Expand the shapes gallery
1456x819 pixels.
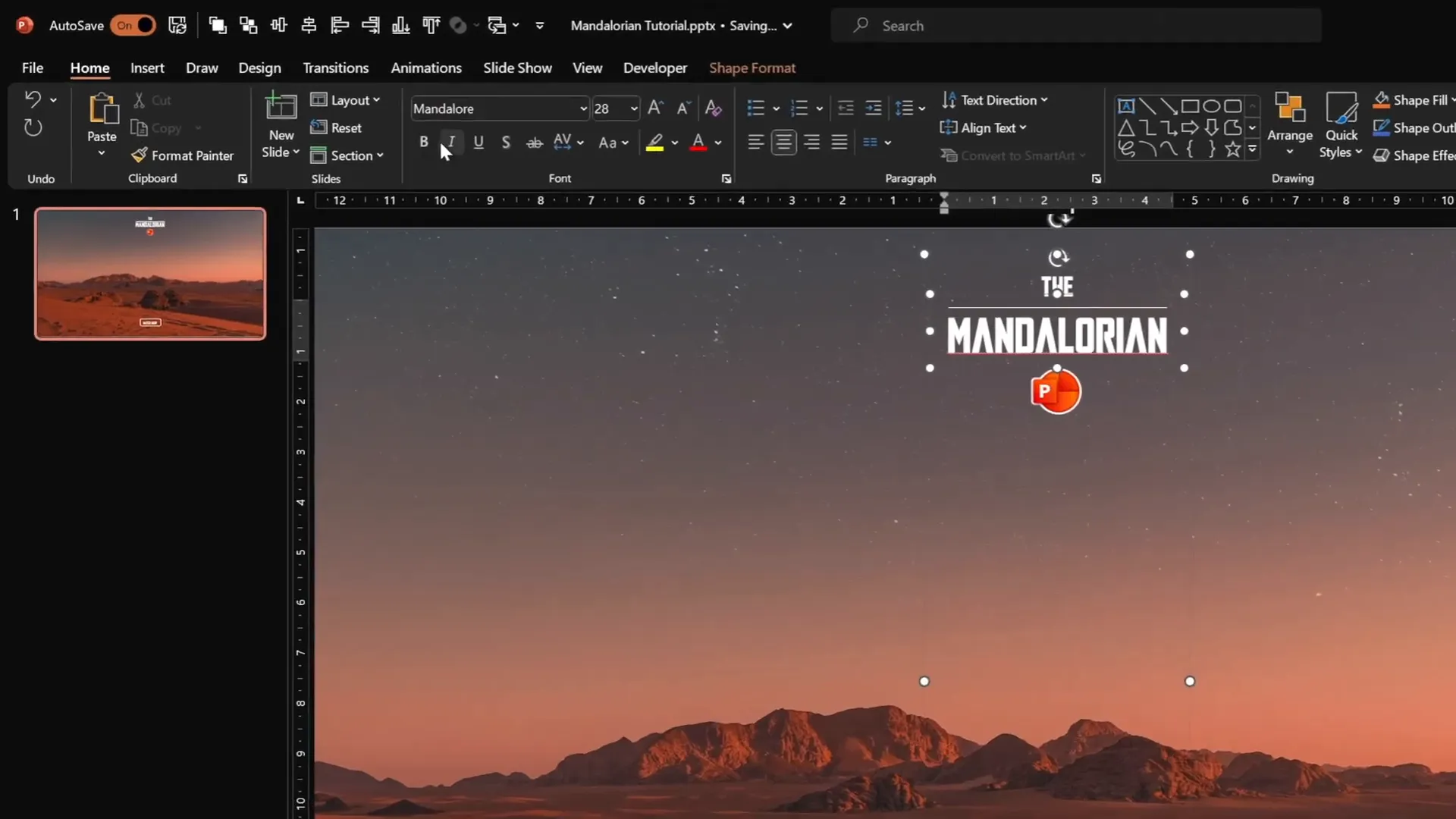coord(1253,149)
